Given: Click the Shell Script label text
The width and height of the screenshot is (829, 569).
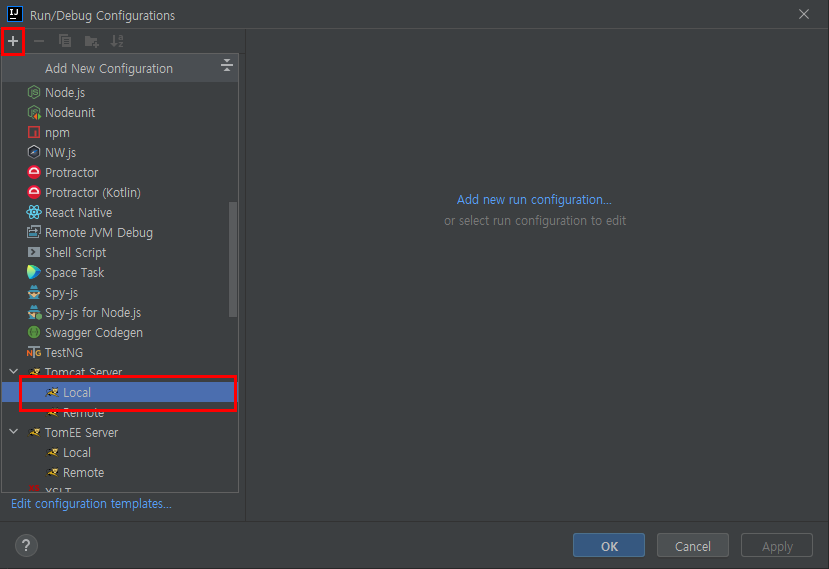Looking at the screenshot, I should (x=76, y=253).
